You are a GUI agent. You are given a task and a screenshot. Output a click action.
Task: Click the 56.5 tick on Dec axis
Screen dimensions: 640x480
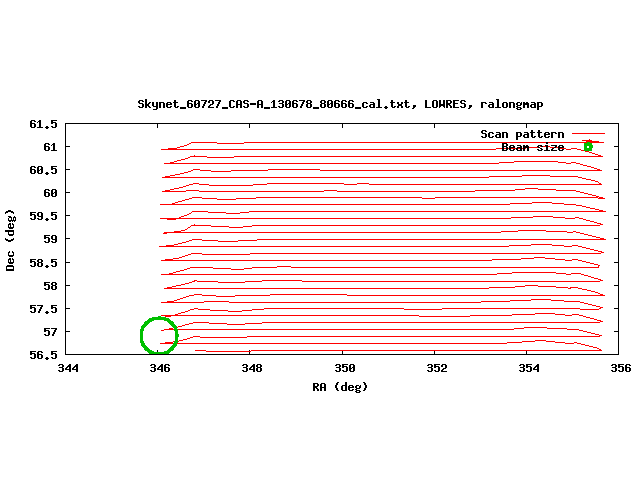pyautogui.click(x=44, y=354)
